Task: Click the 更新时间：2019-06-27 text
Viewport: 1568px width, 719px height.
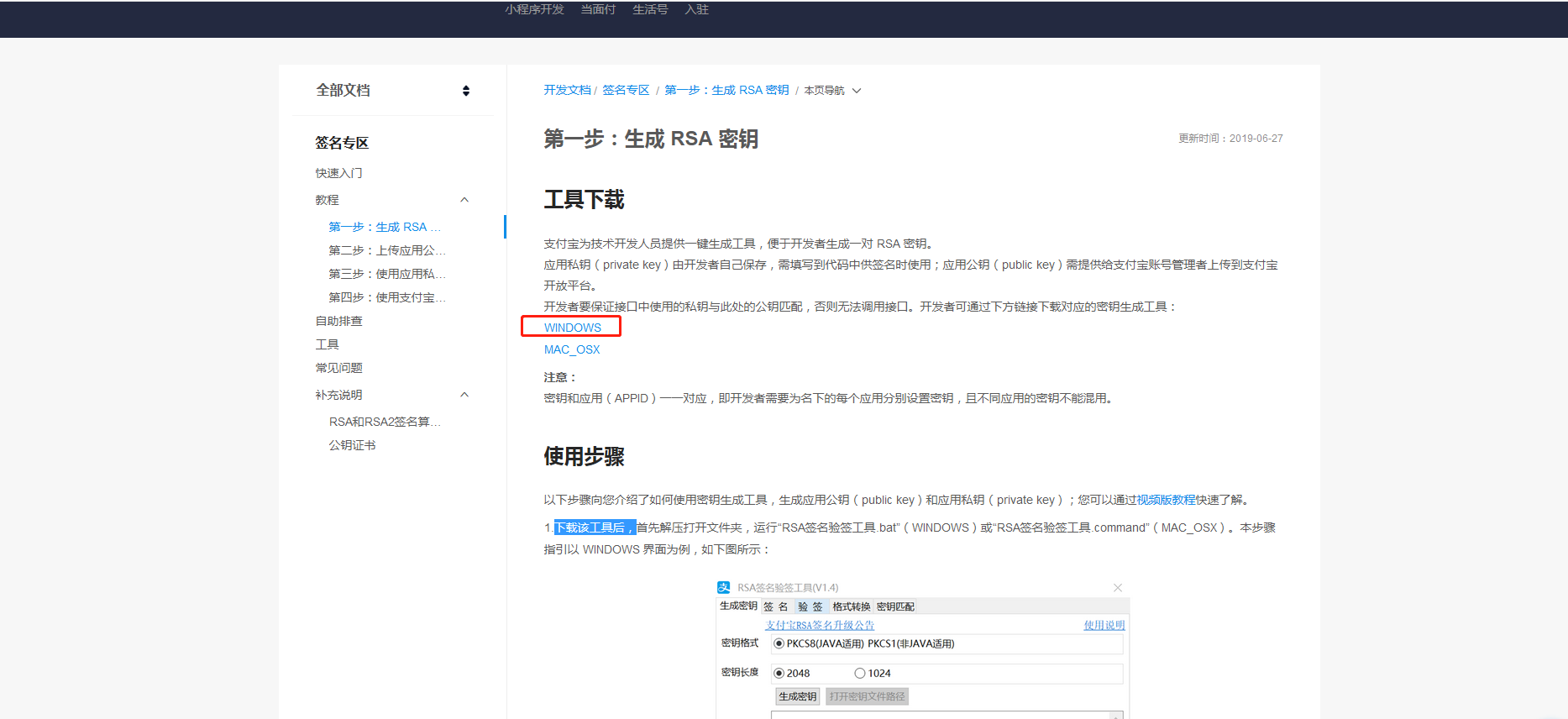Action: point(1230,139)
